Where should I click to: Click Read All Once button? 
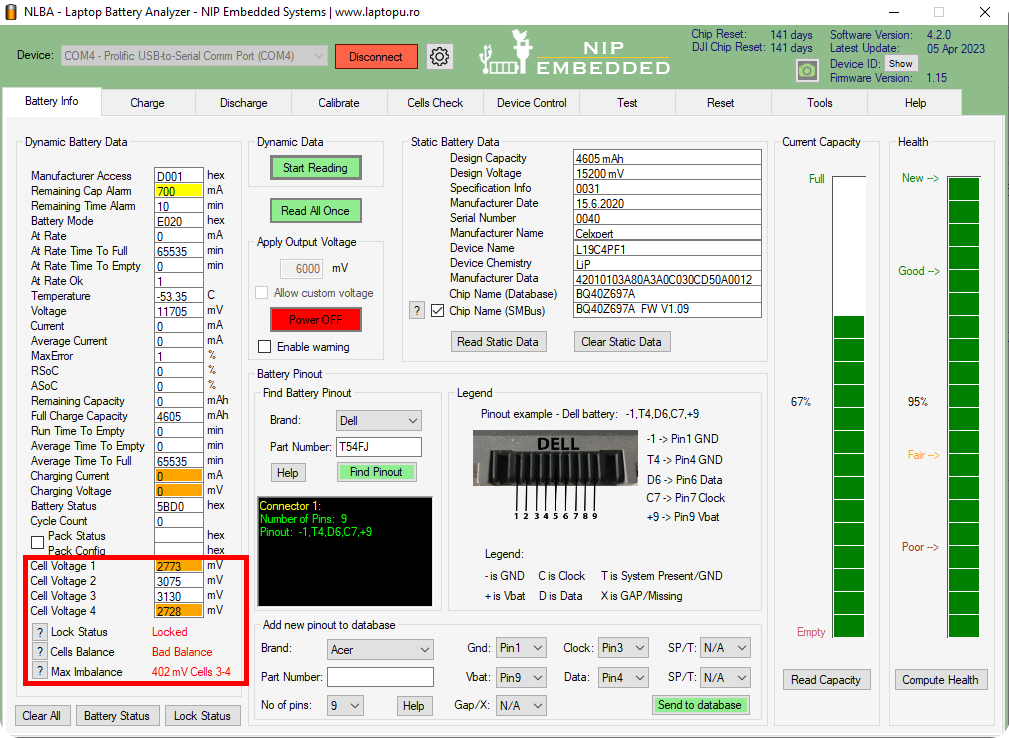point(315,211)
